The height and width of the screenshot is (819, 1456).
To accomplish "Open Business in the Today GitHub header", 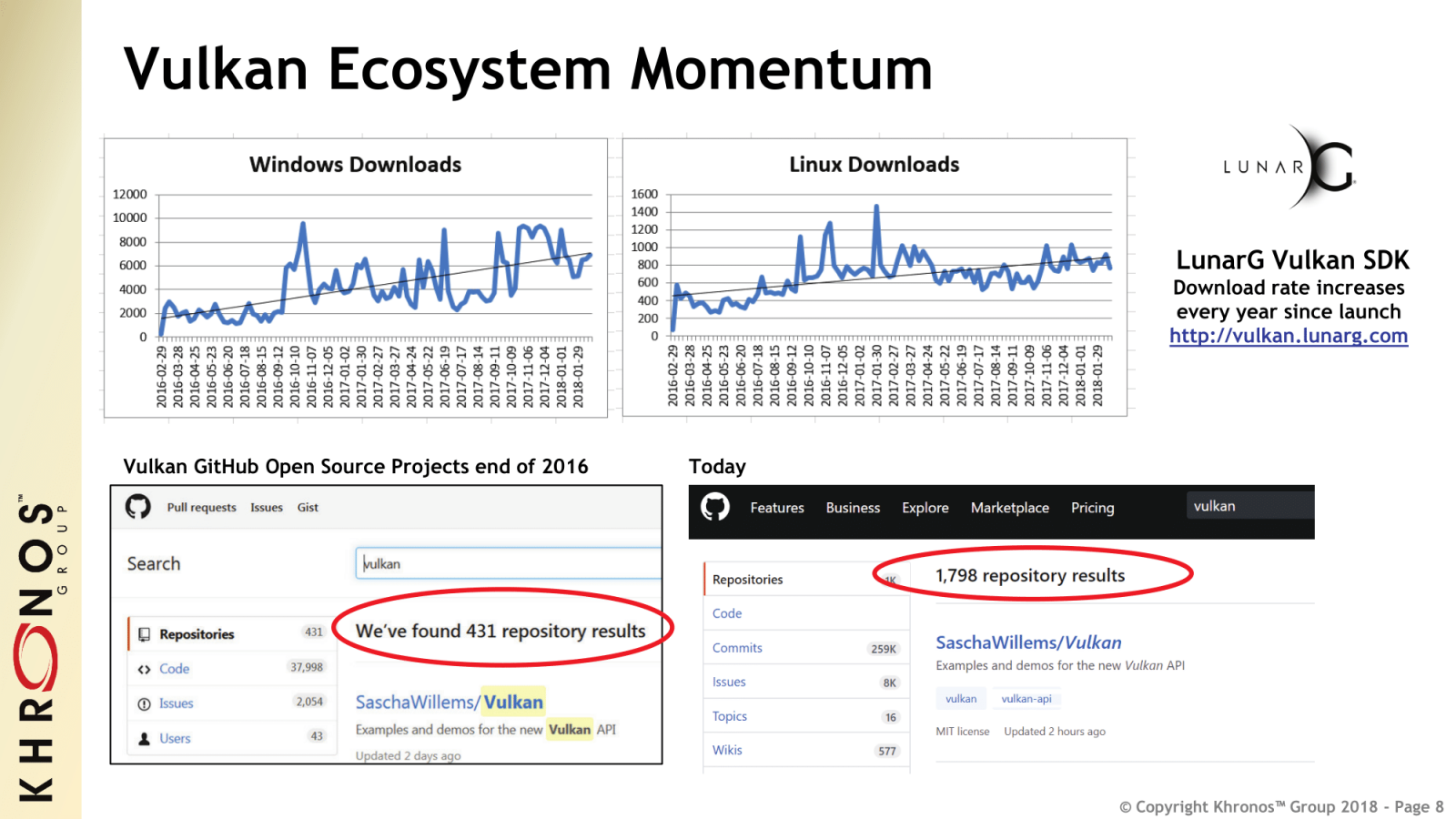I will point(853,508).
